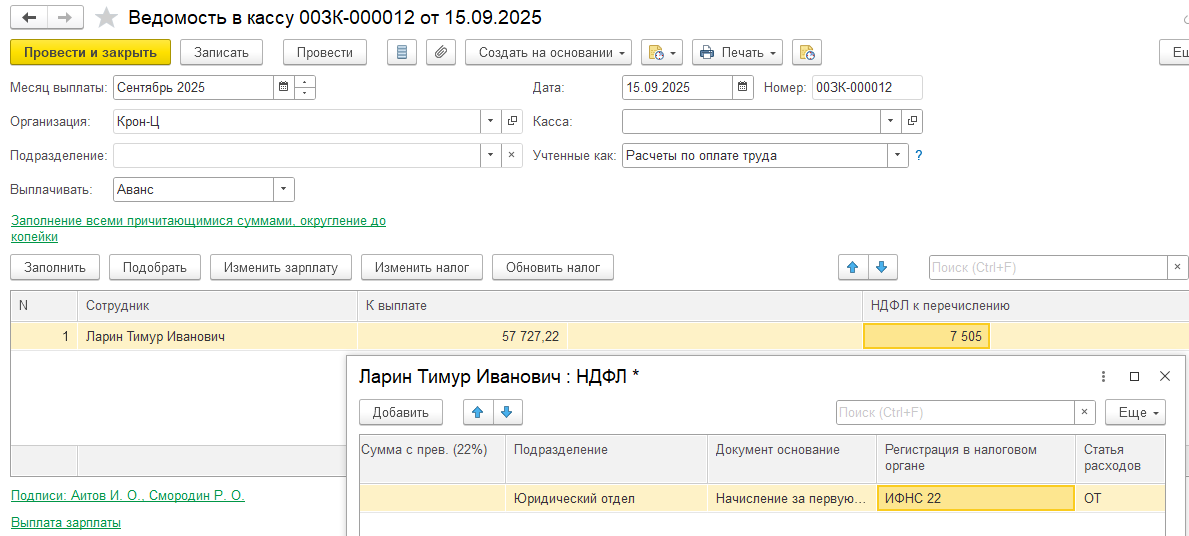Expand the Касса dropdown list
This screenshot has width=1189, height=536.
click(891, 121)
